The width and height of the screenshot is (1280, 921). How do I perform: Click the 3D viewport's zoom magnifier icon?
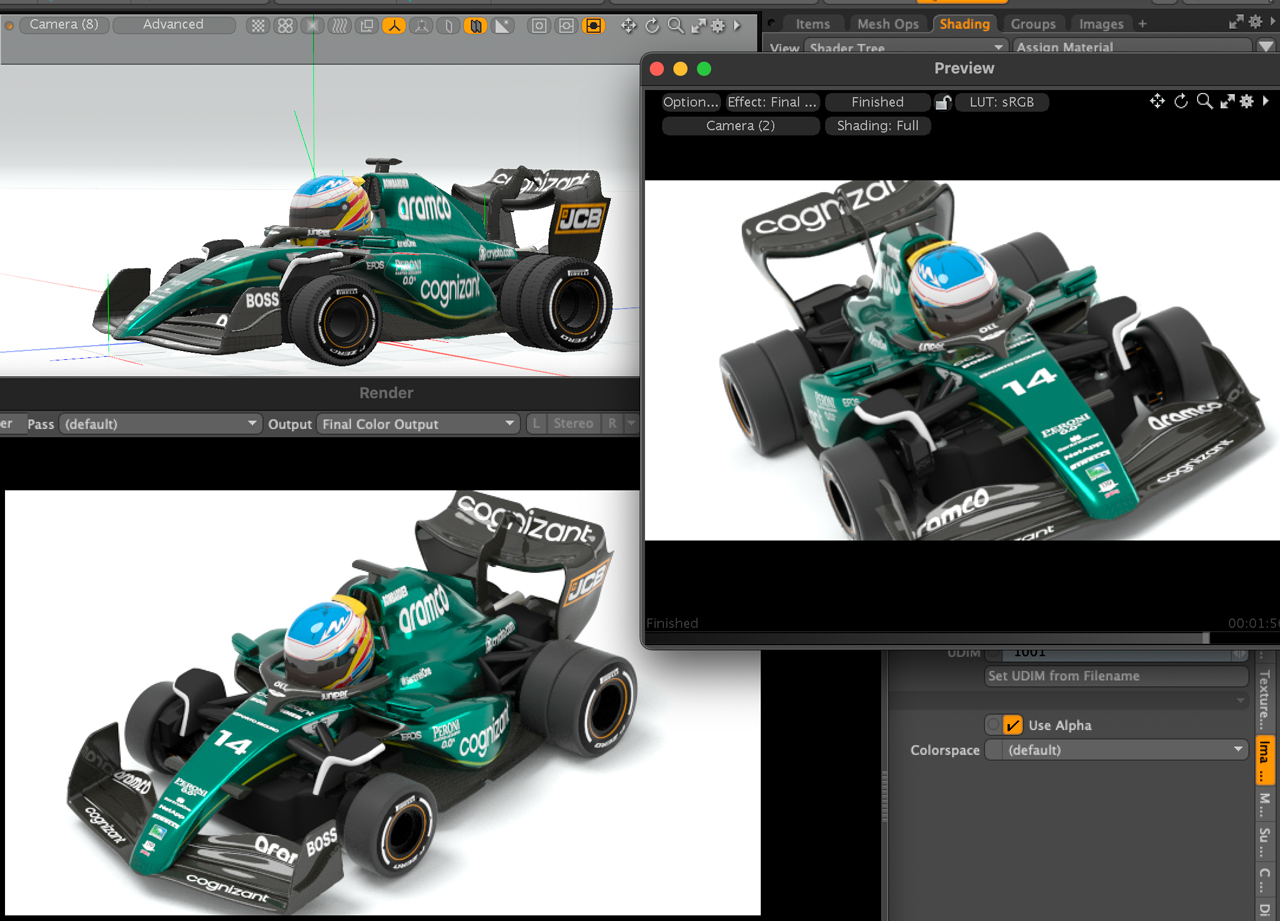[676, 25]
